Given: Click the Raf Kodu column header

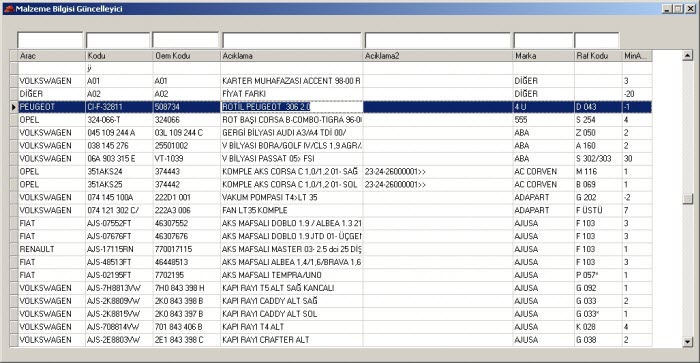Looking at the screenshot, I should 598,56.
